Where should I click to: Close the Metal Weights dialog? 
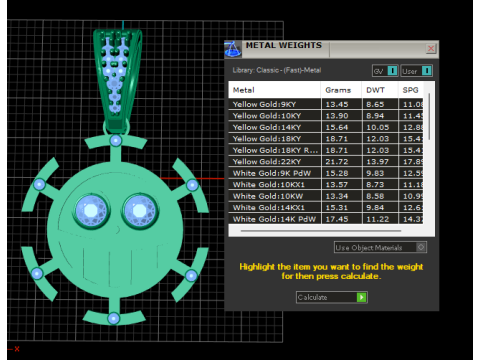click(x=431, y=49)
